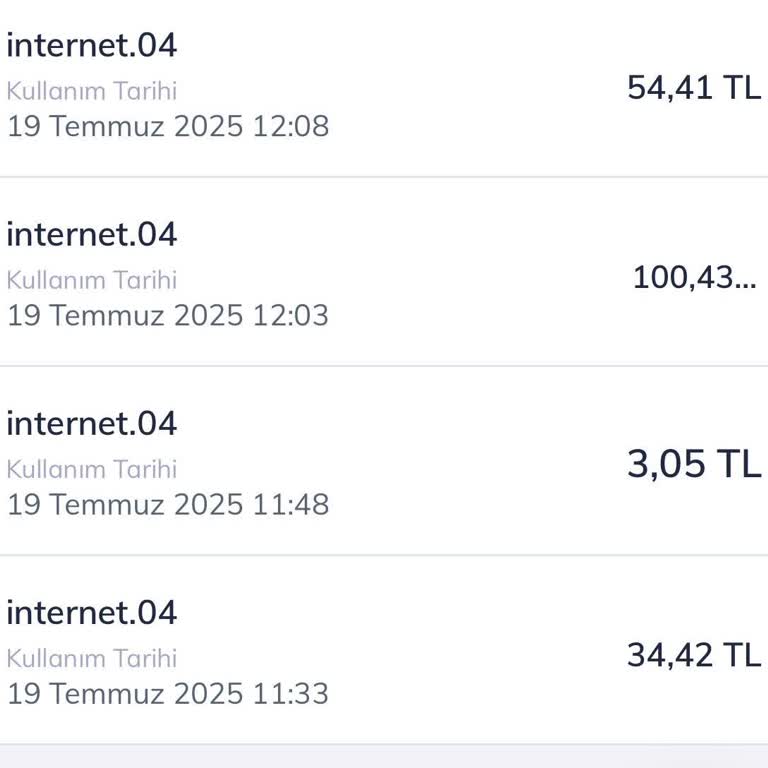Tap Kullanım Tarihi label above the 12:08 date
The width and height of the screenshot is (768, 768).
pos(92,91)
